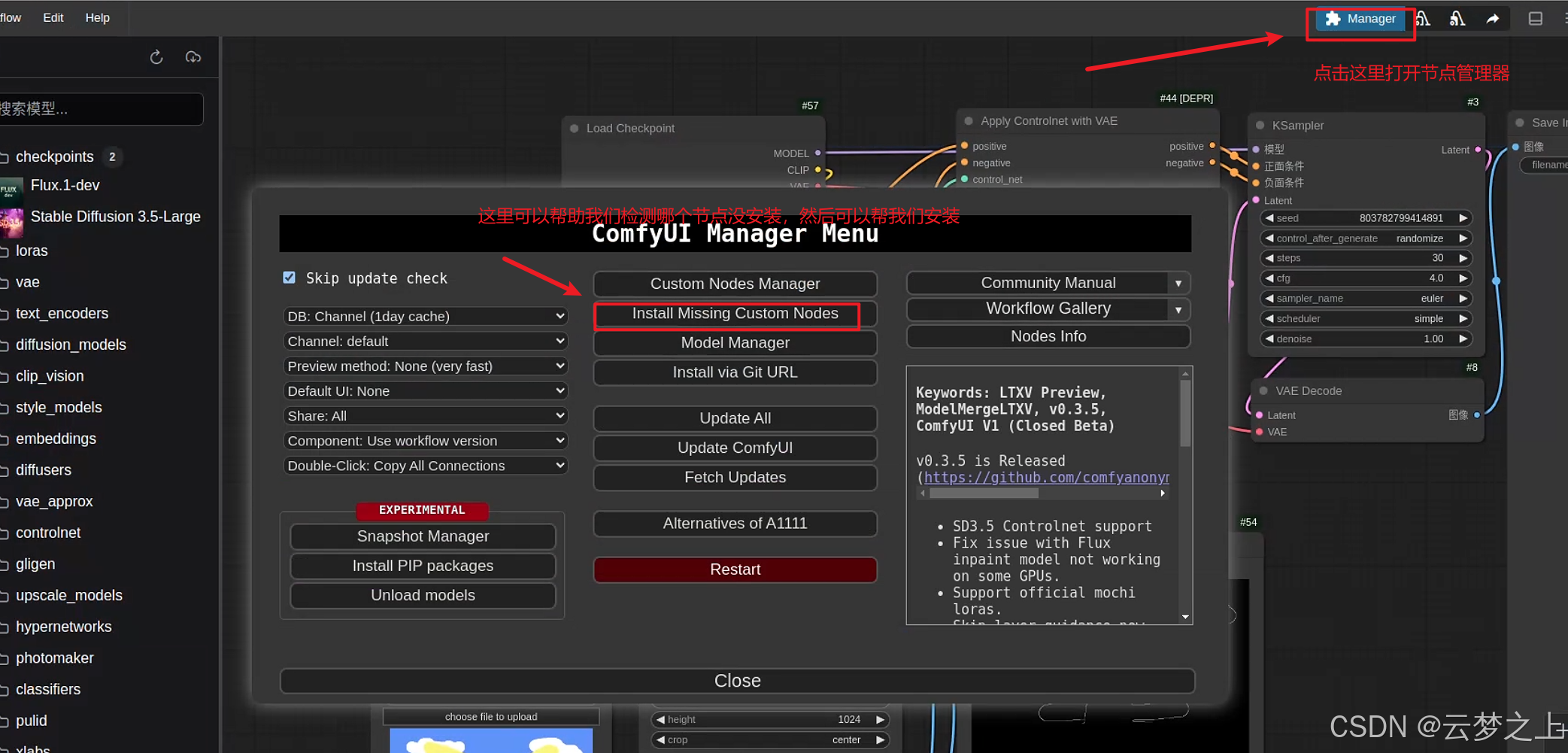Collapse the KSampler node via its dot
This screenshot has width=1568, height=753.
click(1260, 126)
